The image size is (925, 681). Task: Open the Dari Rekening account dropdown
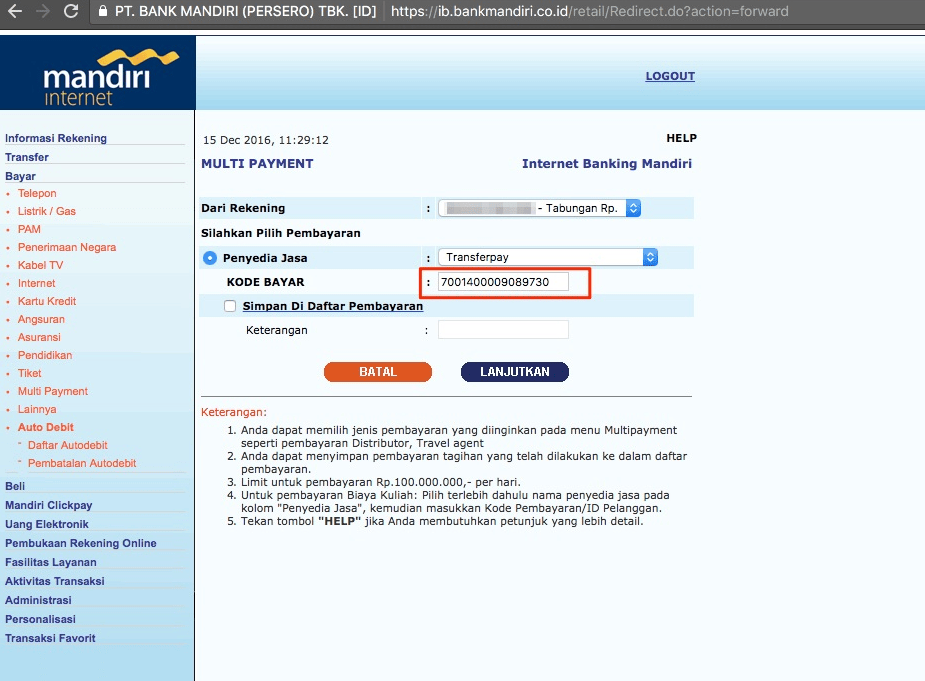539,208
